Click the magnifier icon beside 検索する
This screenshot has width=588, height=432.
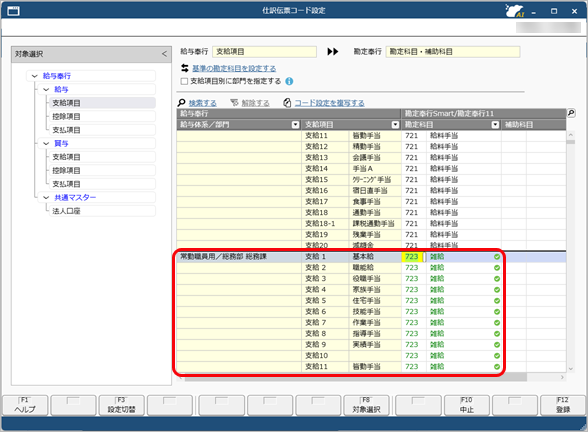(x=182, y=102)
